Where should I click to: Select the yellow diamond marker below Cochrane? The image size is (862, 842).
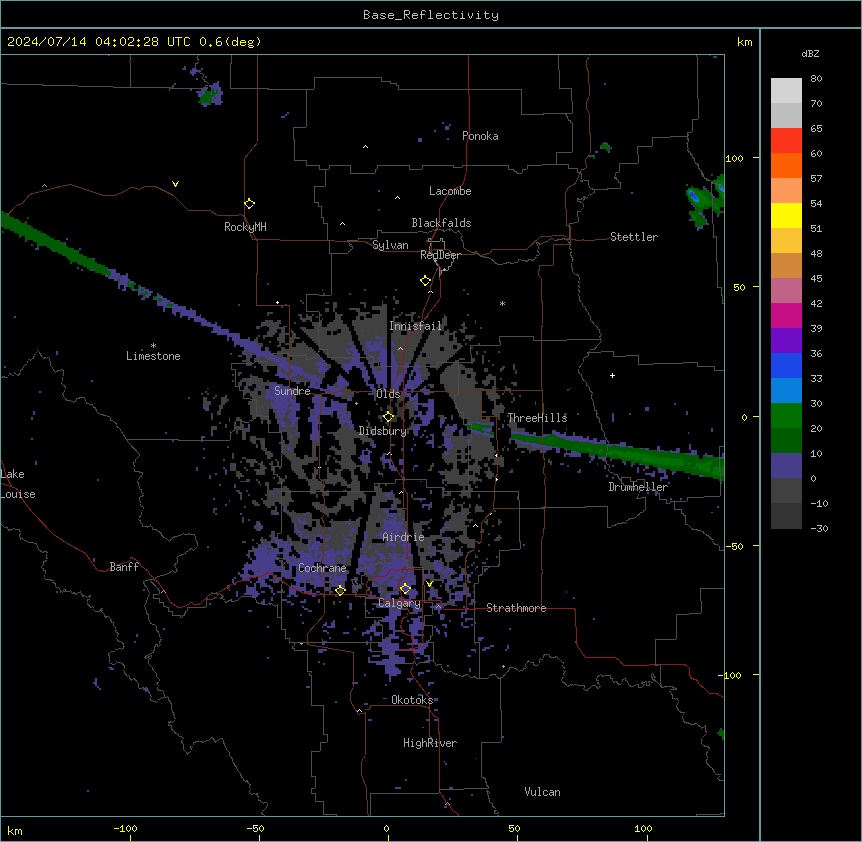pyautogui.click(x=340, y=590)
